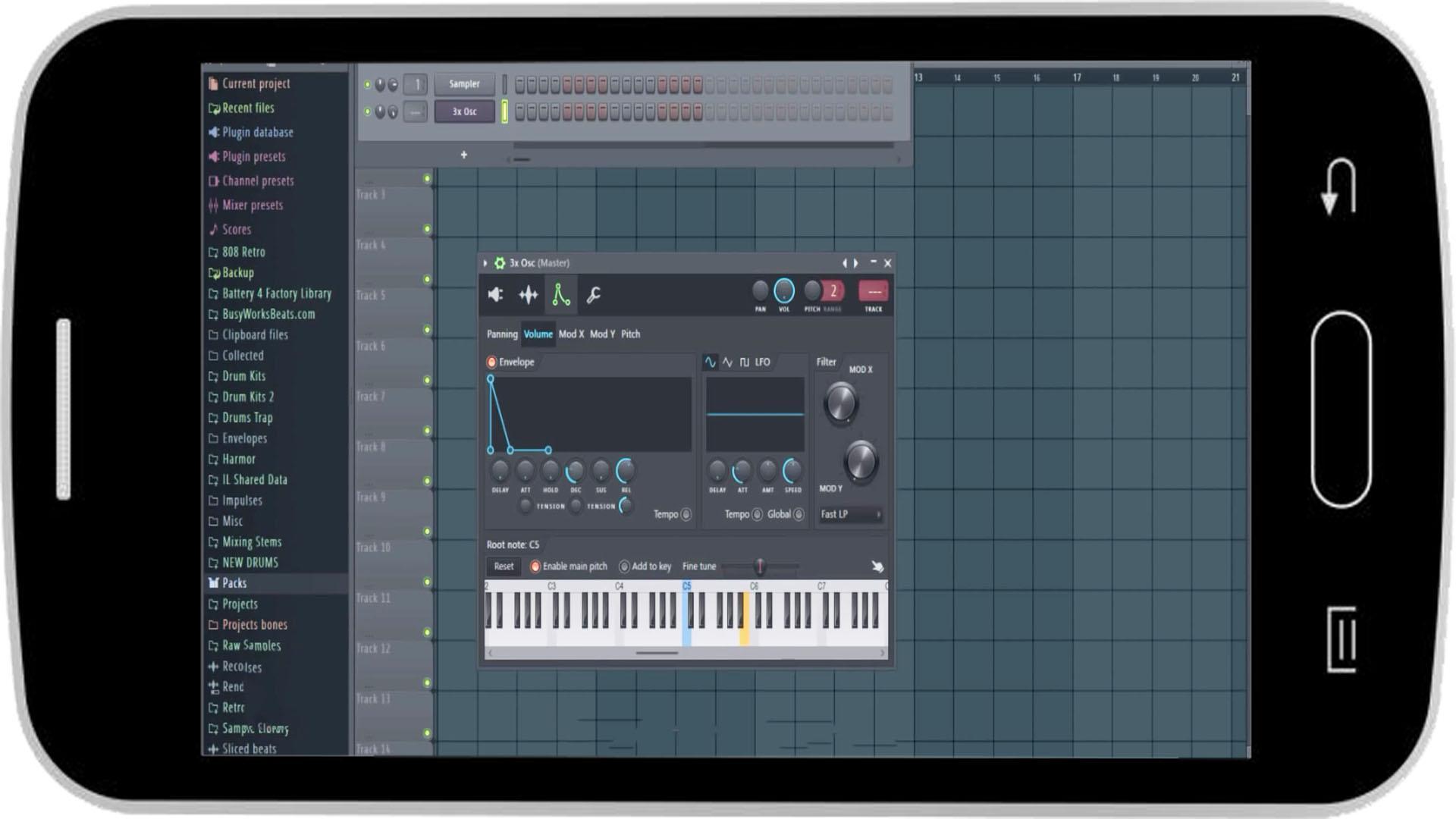The image size is (1456, 819).
Task: Select the Pitch tab in 3x Osc
Action: click(630, 333)
